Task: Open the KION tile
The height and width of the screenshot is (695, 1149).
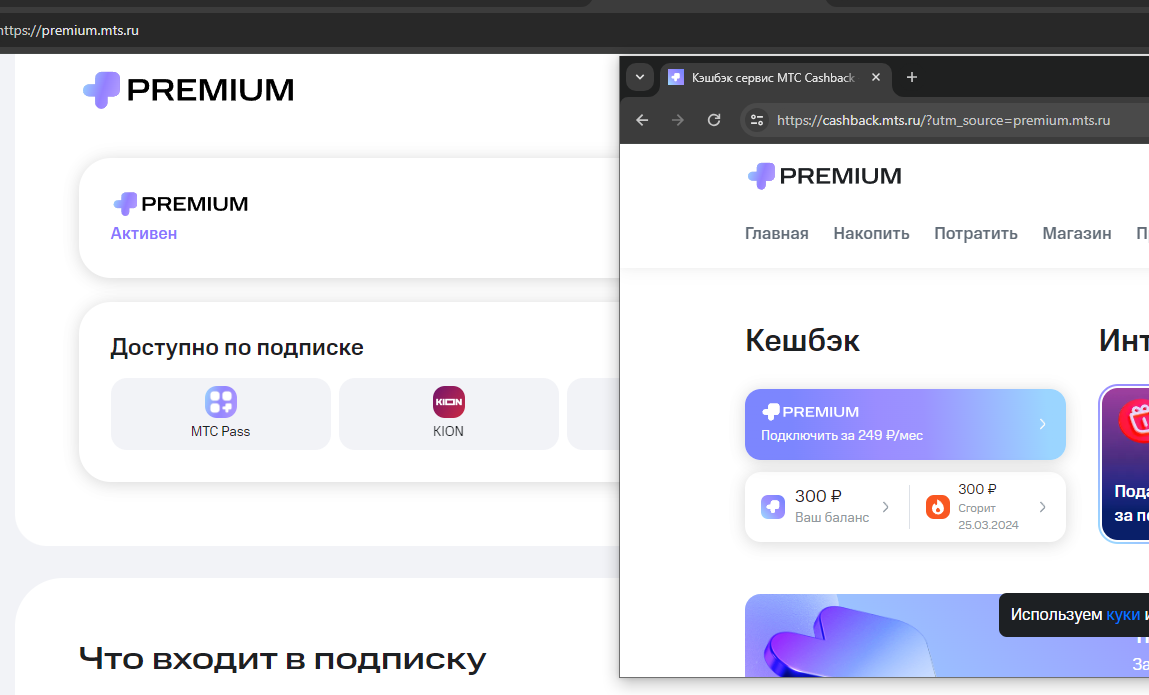Action: 448,413
